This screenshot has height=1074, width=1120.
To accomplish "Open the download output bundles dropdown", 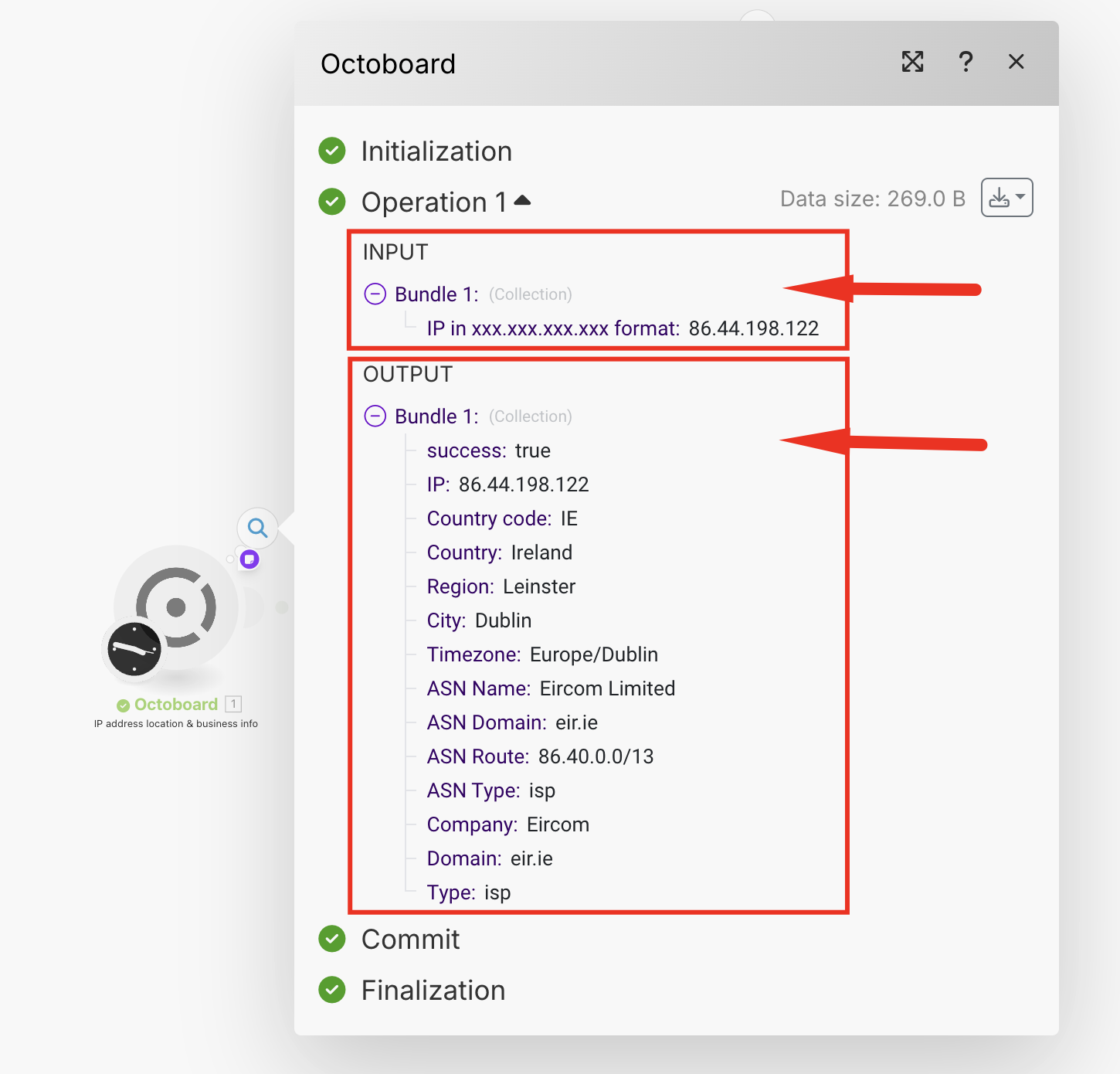I will [x=1006, y=198].
